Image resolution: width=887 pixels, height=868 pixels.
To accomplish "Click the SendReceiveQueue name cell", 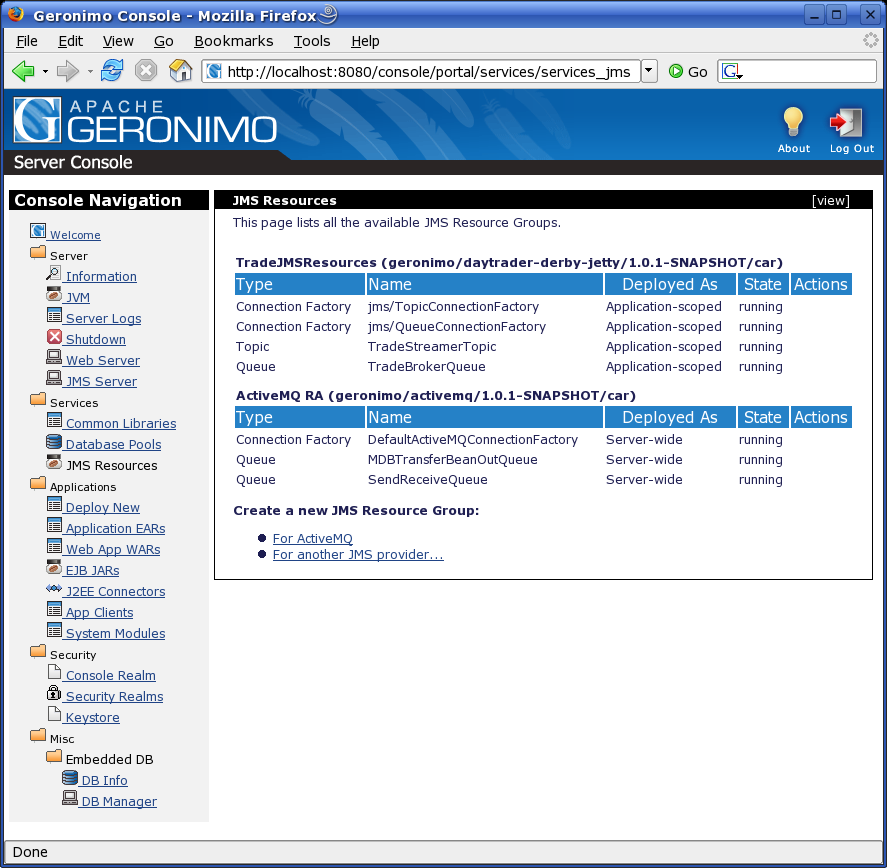I will tap(428, 480).
